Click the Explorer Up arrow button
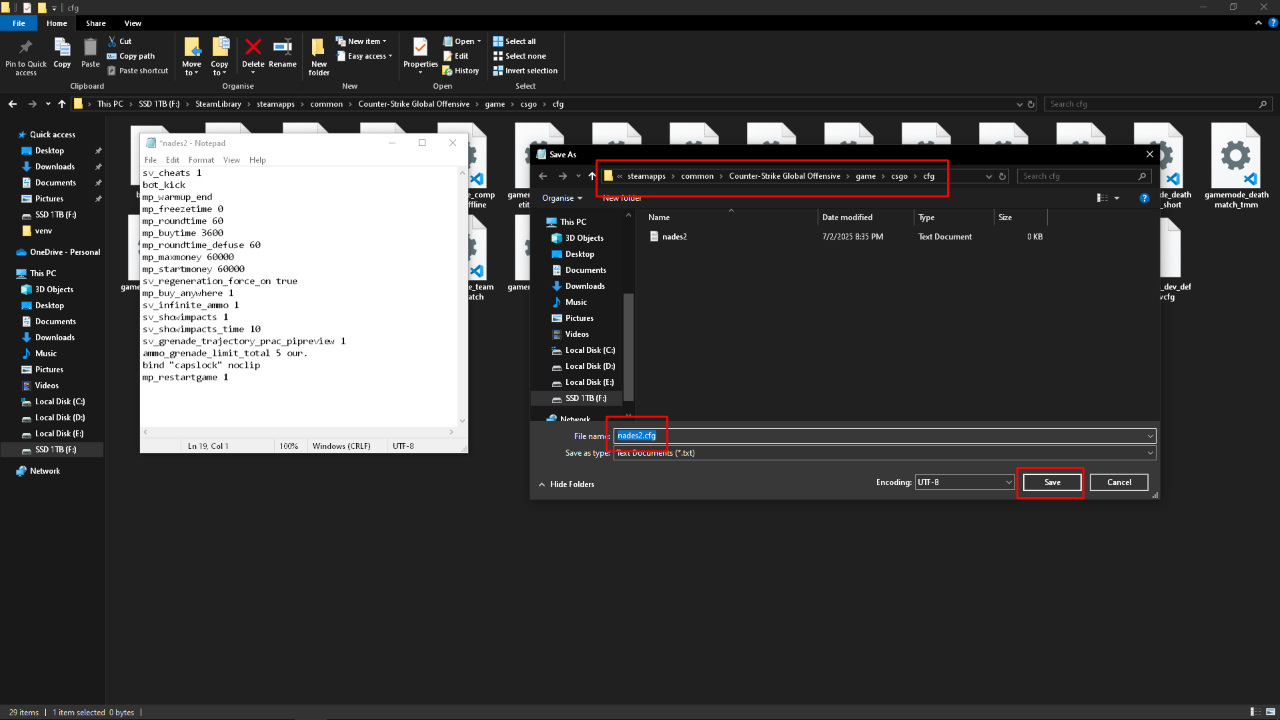Screen dimensions: 1280x720 [x=62, y=104]
